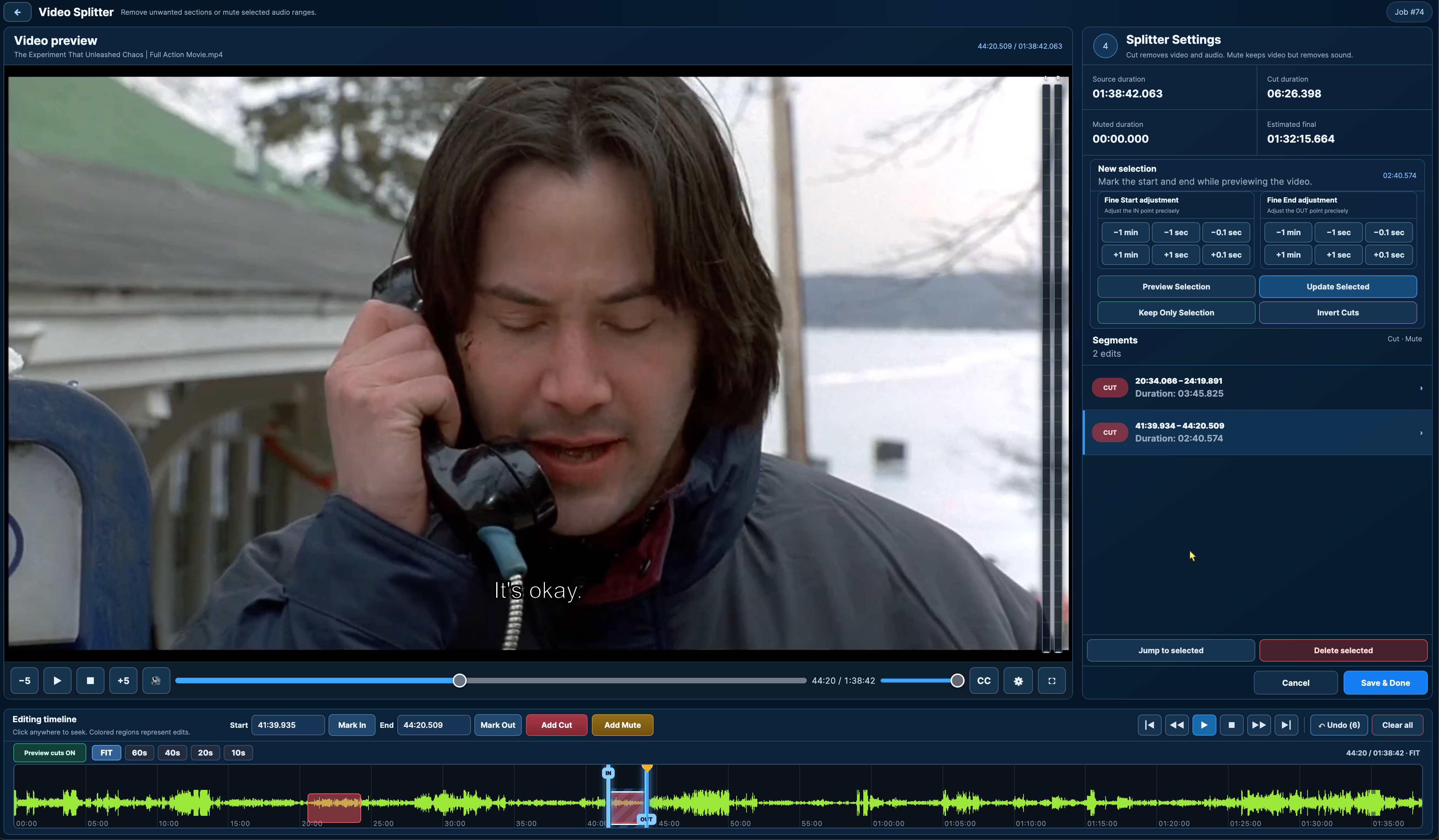Click Mark In button
Screen dimensions: 1439x840
click(x=352, y=725)
